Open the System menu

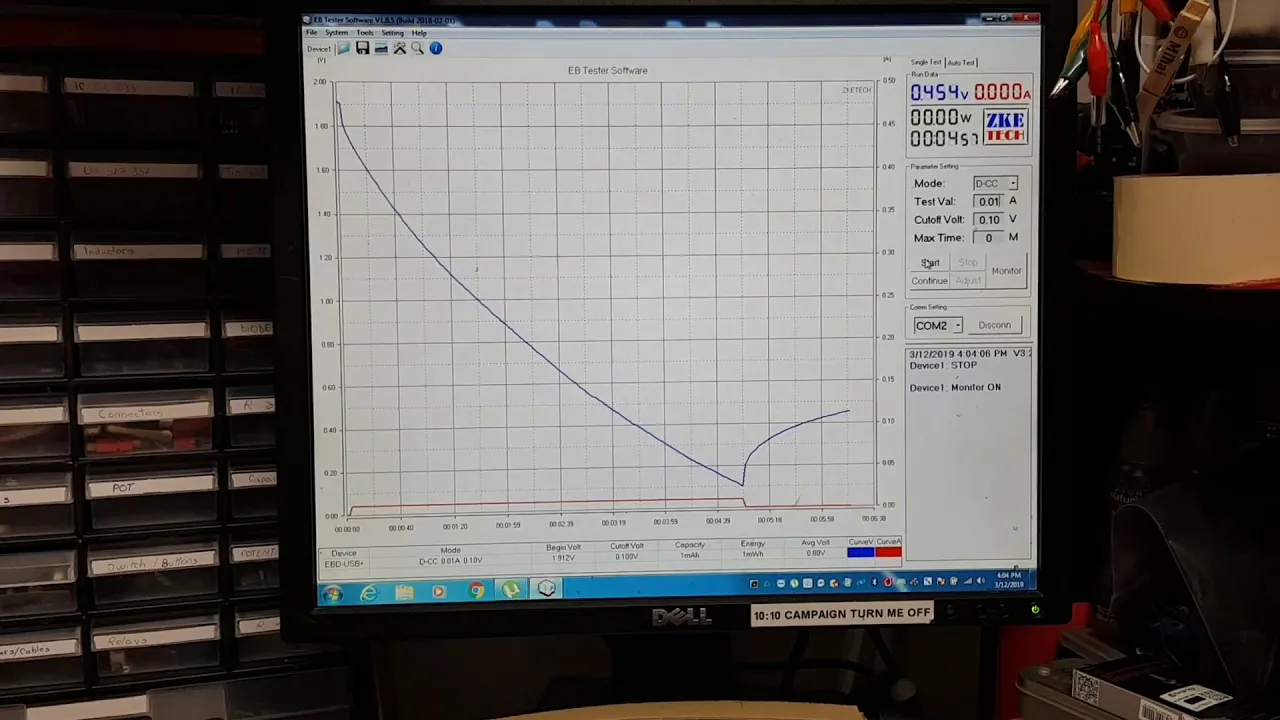[336, 33]
